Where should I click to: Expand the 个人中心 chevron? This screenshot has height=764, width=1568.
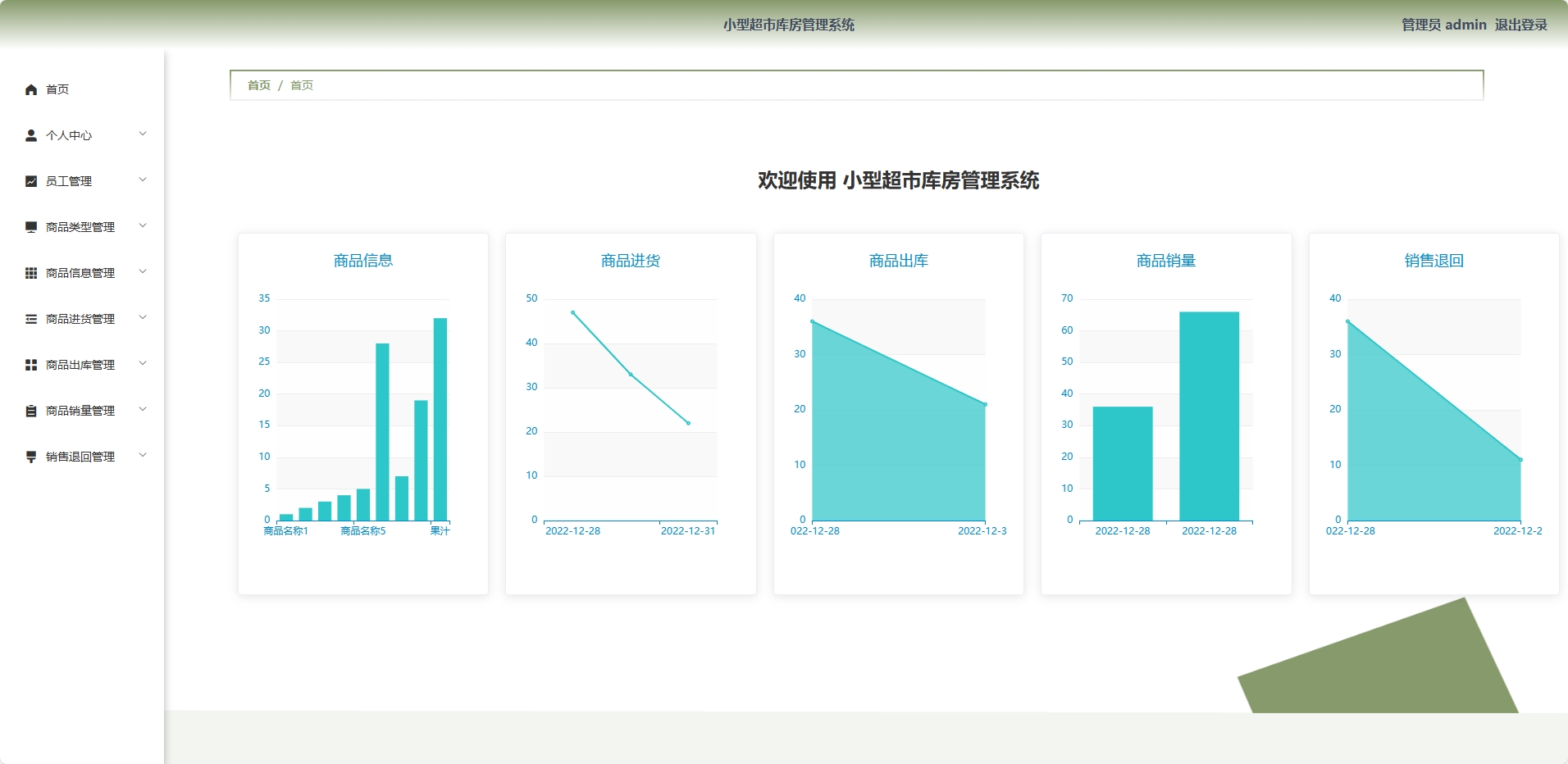143,134
